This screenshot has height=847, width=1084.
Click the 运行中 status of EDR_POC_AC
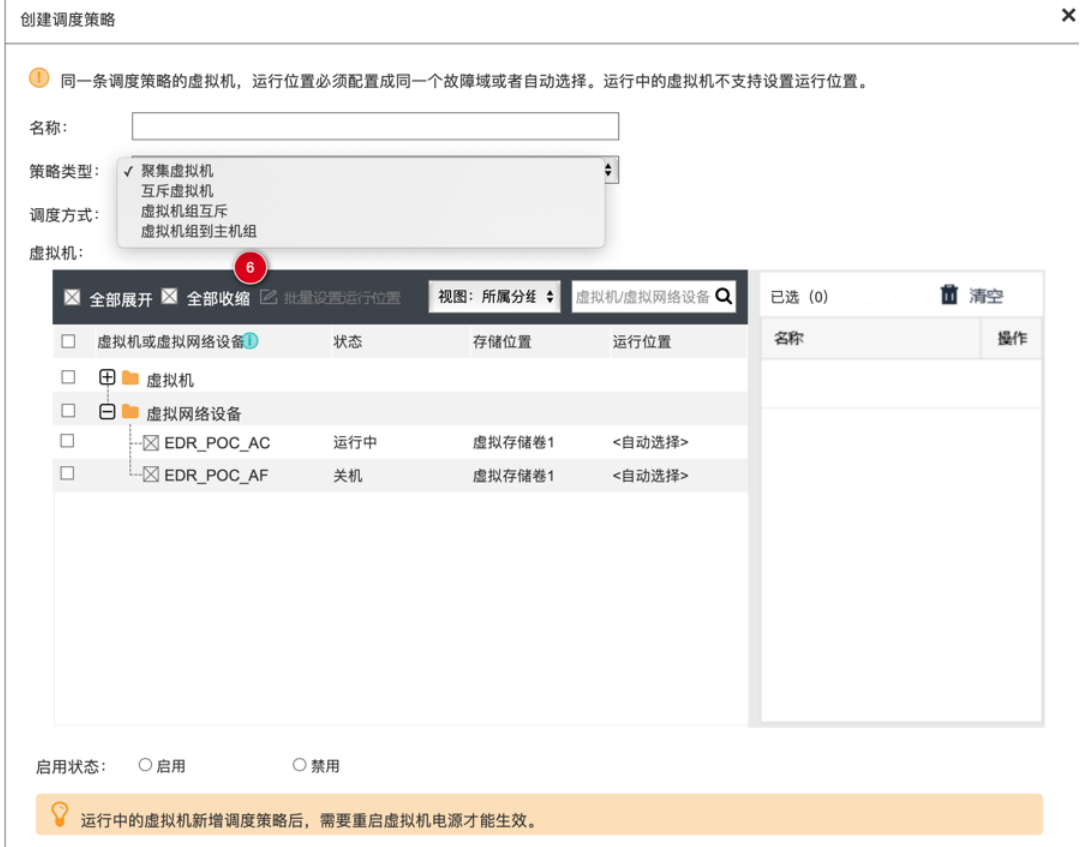pos(355,442)
